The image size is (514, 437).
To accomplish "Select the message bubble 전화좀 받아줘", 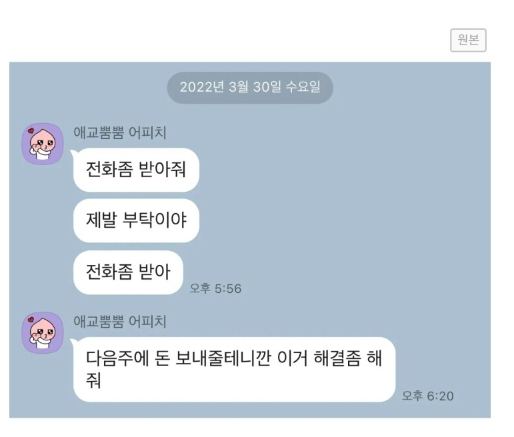I will (136, 170).
